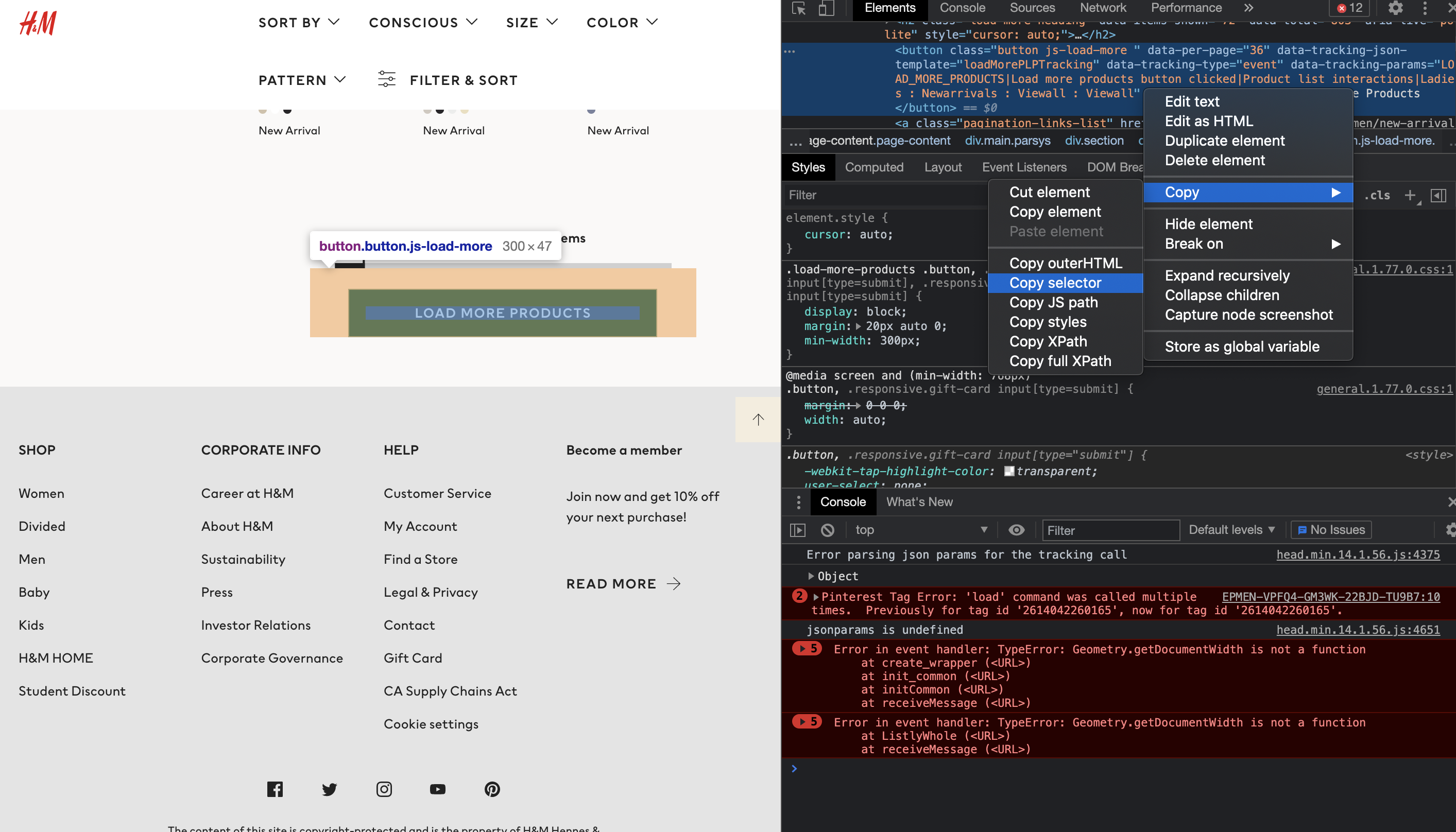Clear the console with the ban icon

click(827, 530)
